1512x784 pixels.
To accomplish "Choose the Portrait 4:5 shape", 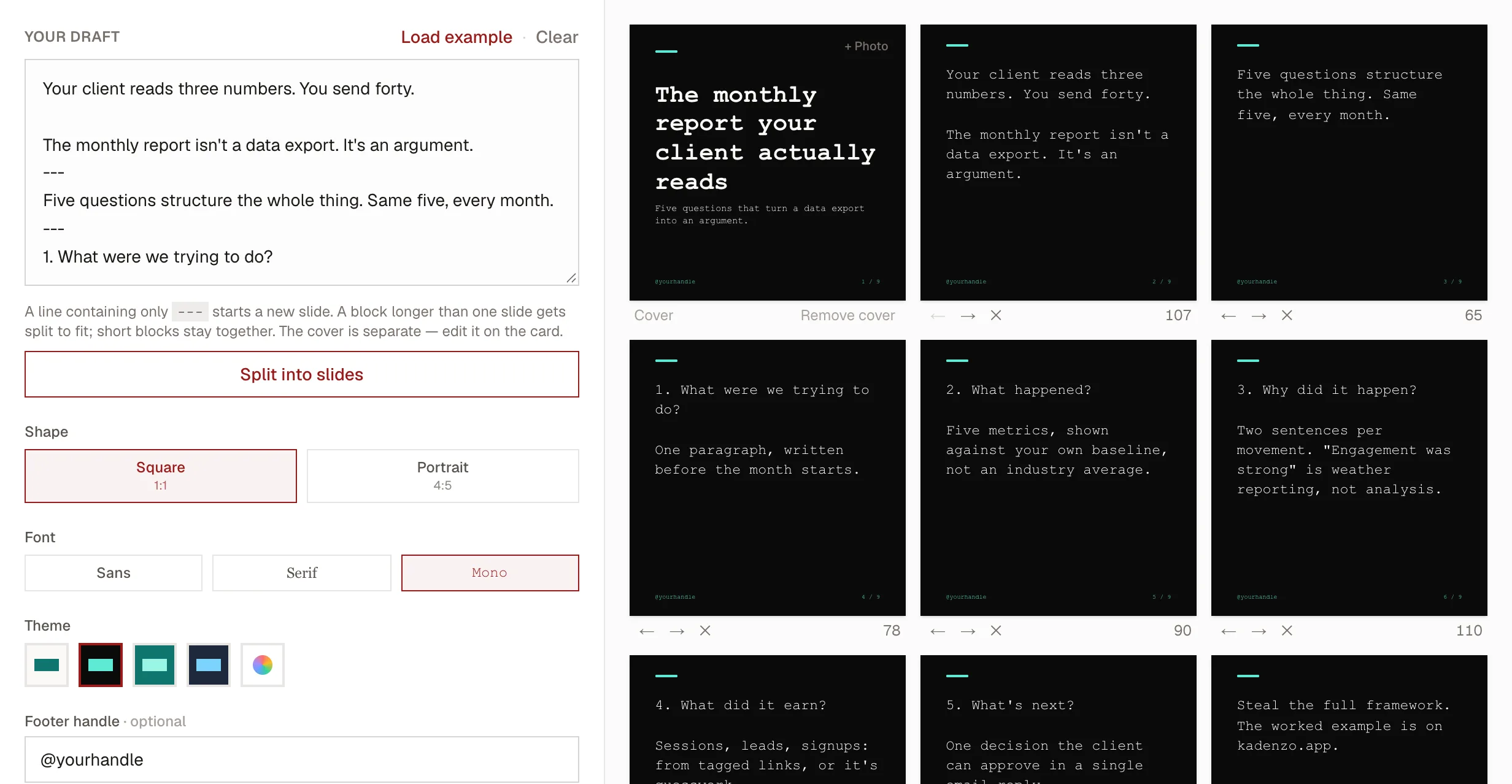I will pos(443,476).
